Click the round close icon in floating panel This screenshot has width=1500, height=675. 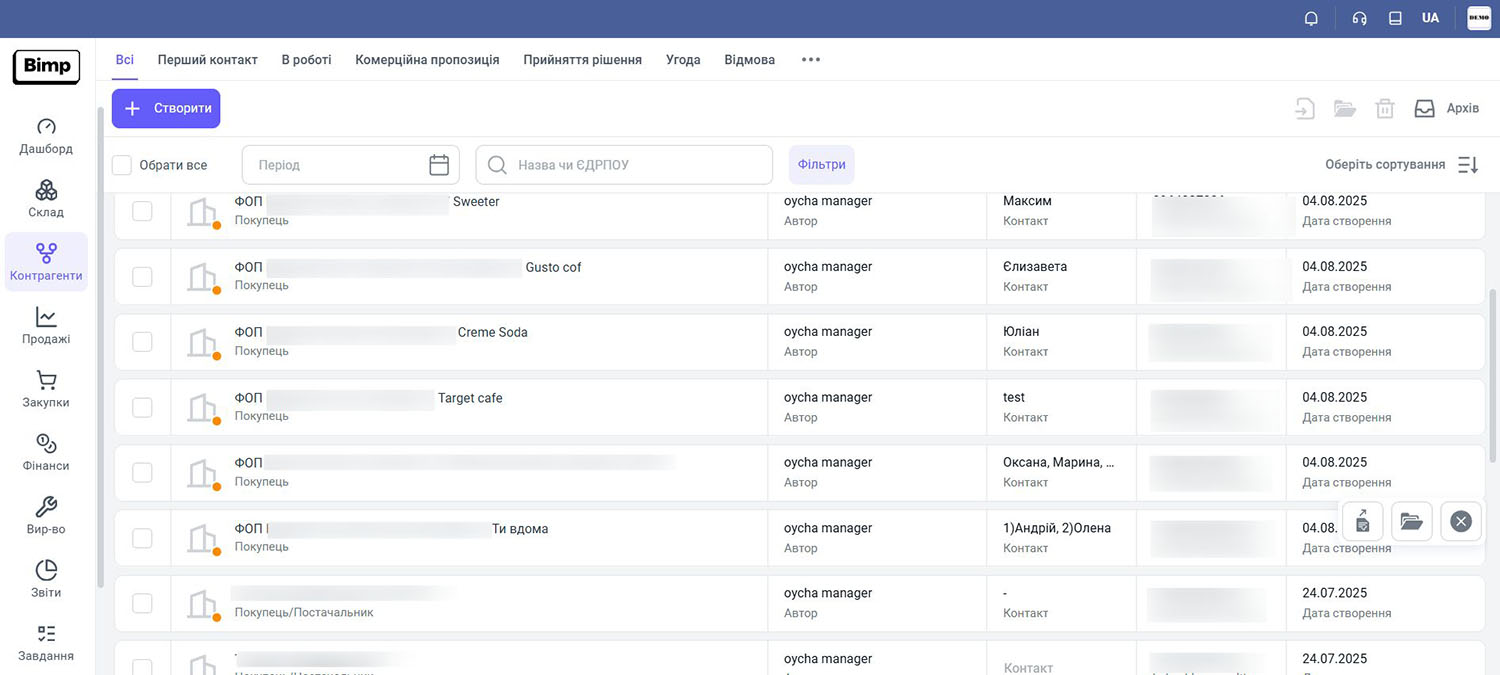1461,521
